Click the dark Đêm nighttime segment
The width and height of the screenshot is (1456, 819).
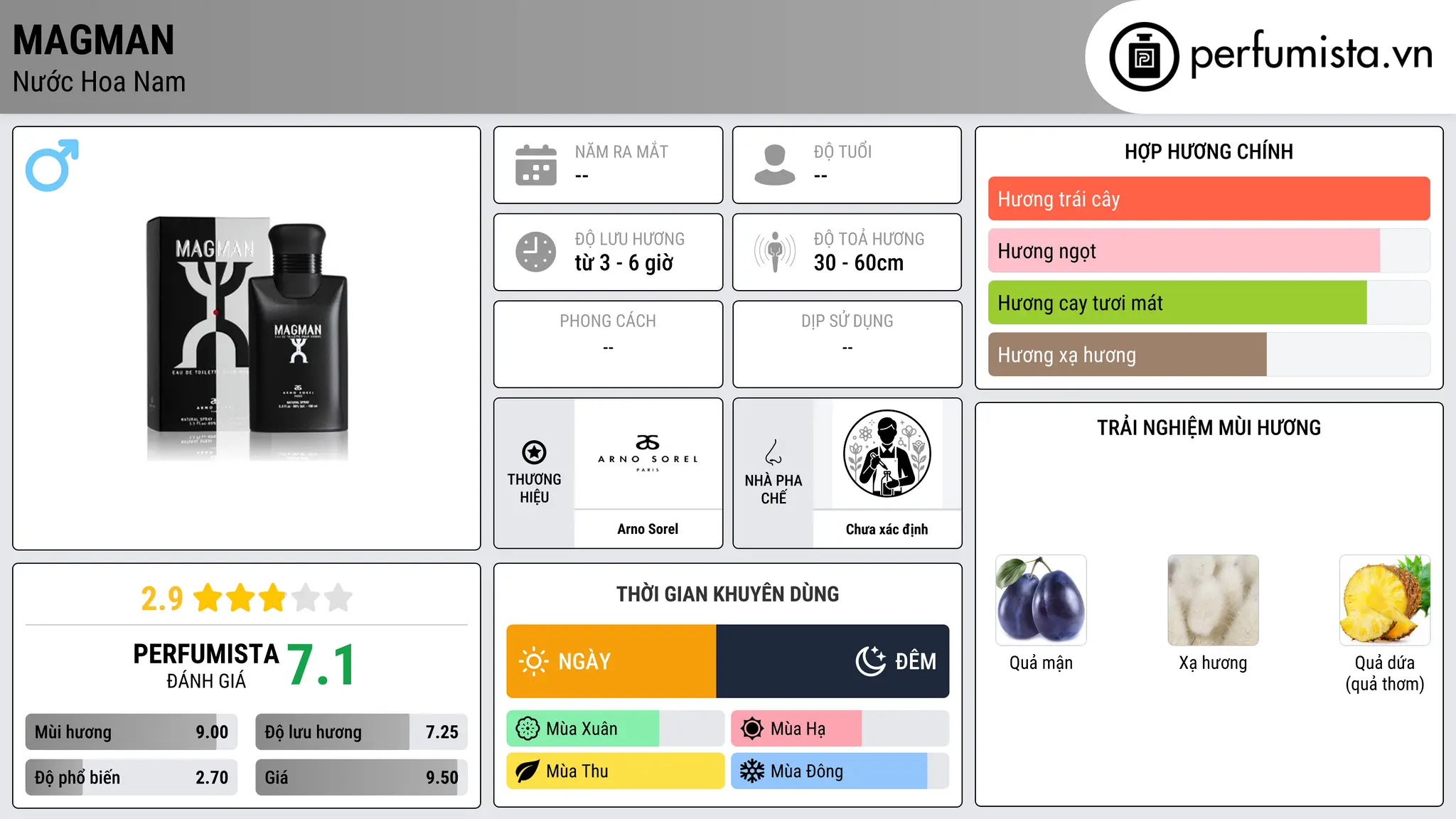click(x=833, y=661)
